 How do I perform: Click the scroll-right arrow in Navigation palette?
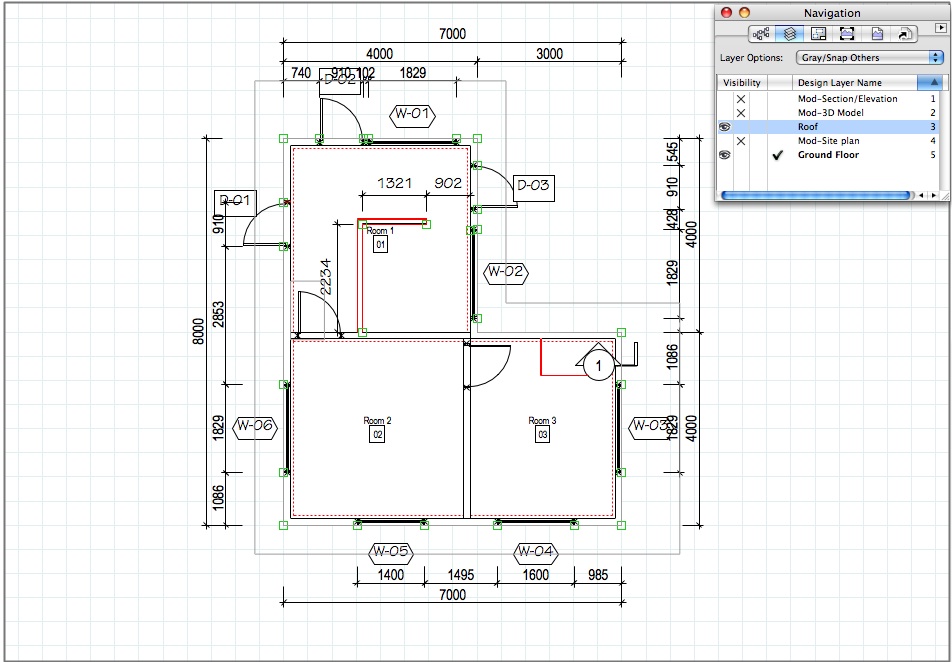[x=934, y=196]
